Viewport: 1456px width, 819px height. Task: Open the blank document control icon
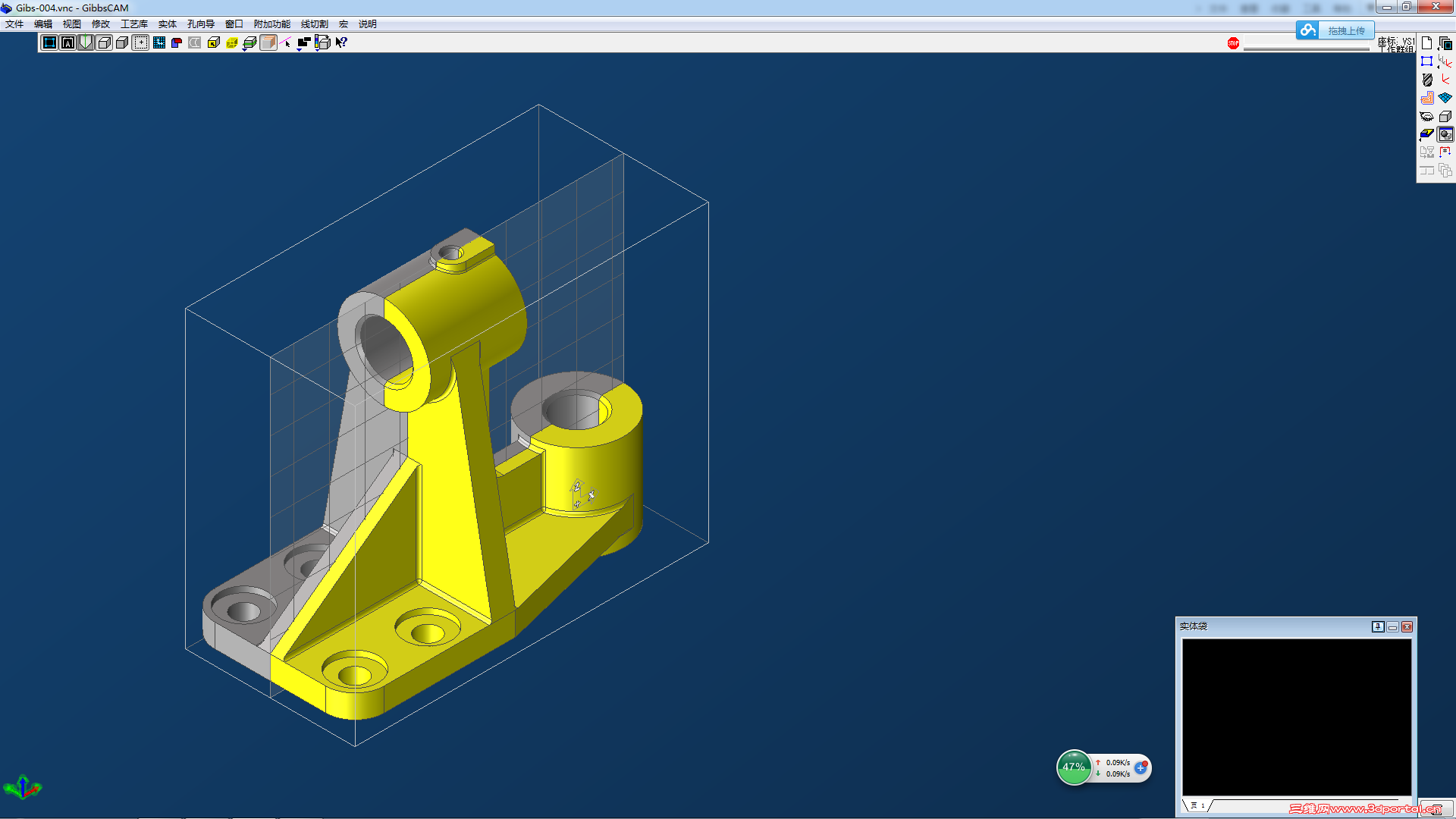[1426, 43]
